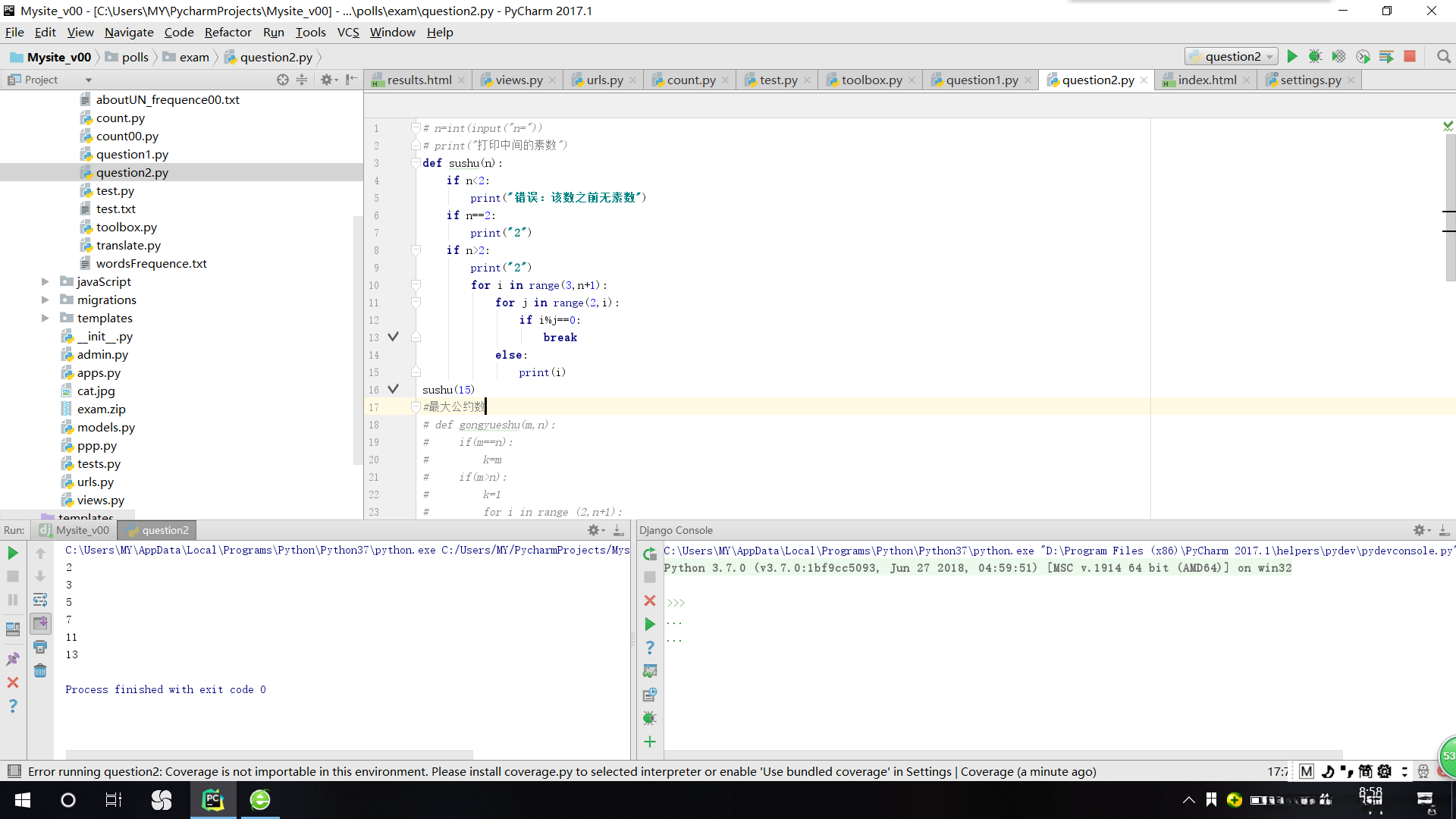Click the Debug bug icon in toolbar
This screenshot has width=1456, height=819.
(1315, 57)
